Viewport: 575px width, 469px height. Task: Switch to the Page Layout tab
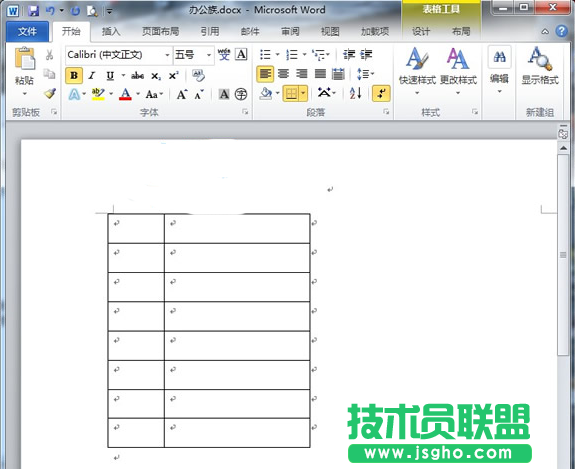[x=161, y=32]
